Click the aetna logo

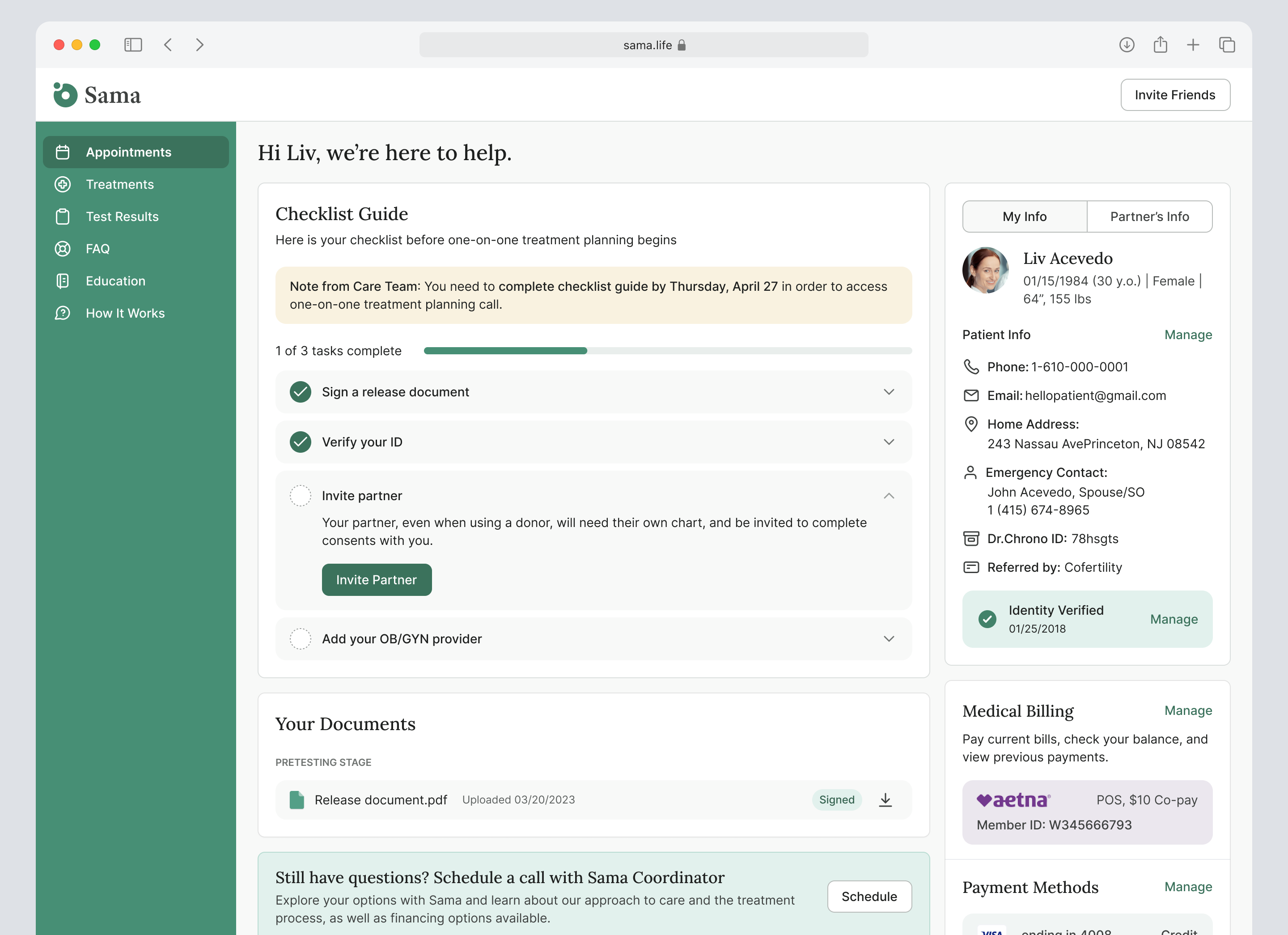(x=1013, y=800)
